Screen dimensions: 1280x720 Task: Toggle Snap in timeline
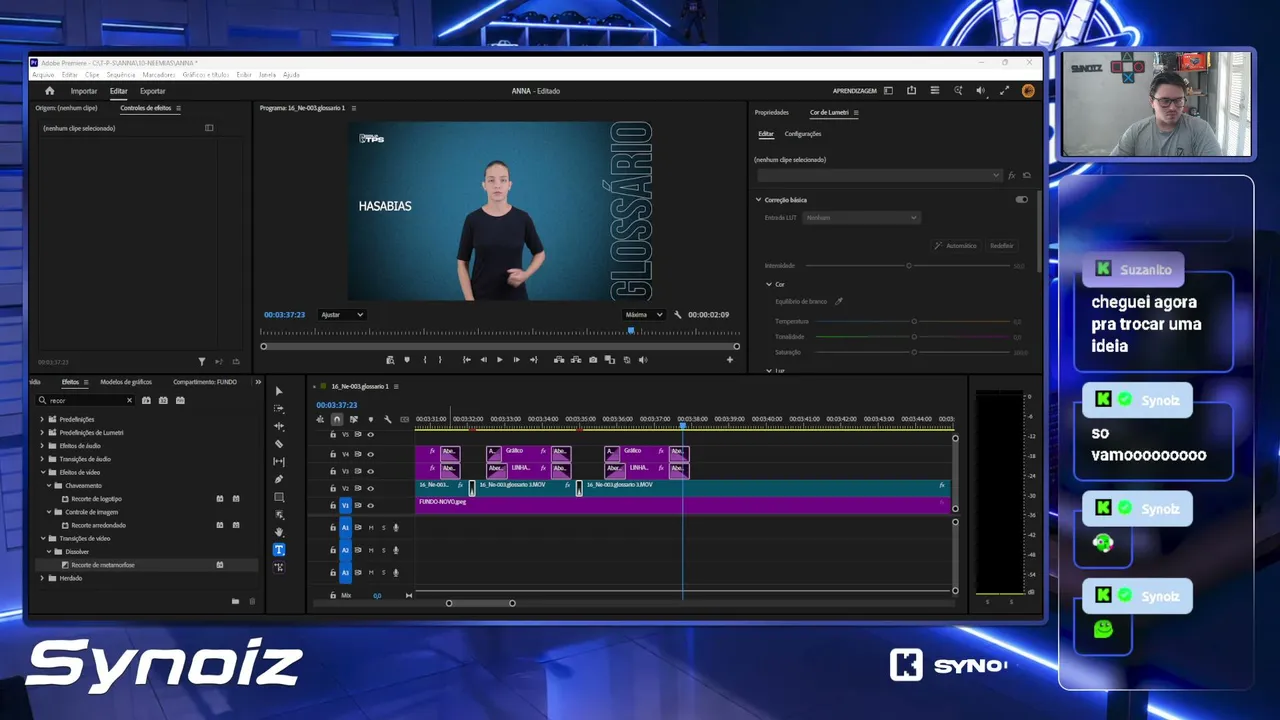(x=337, y=419)
